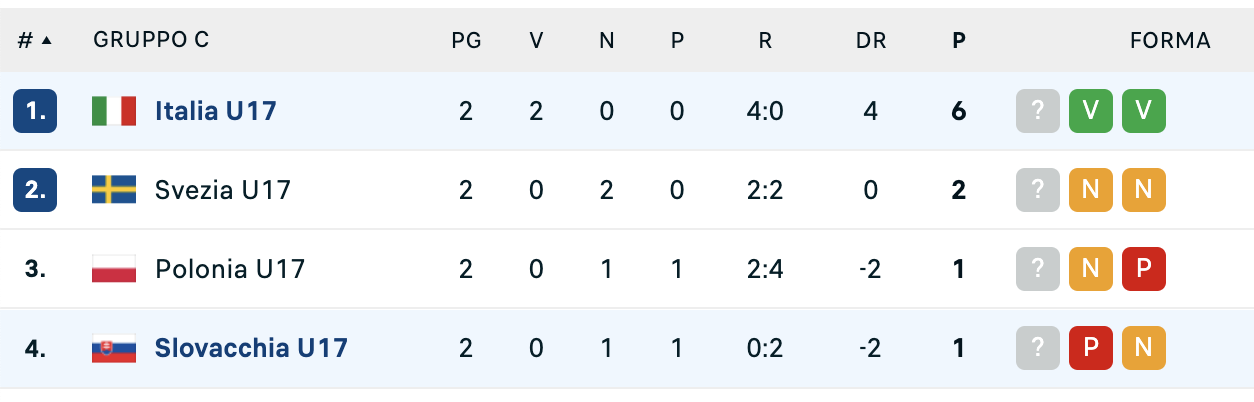Image resolution: width=1254 pixels, height=402 pixels.
Task: Click Slovacchia U17's orange N form badge
Action: coord(1144,348)
